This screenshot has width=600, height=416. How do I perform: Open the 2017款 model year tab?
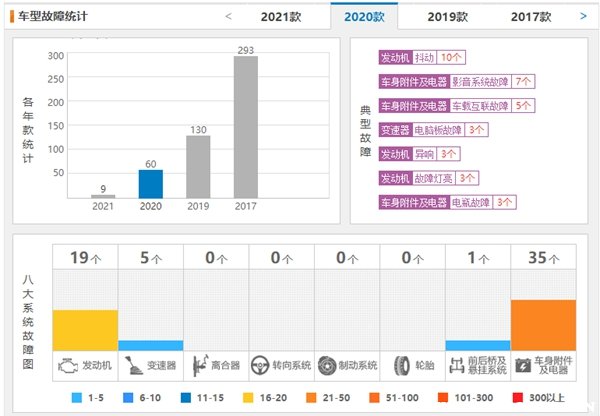click(530, 16)
